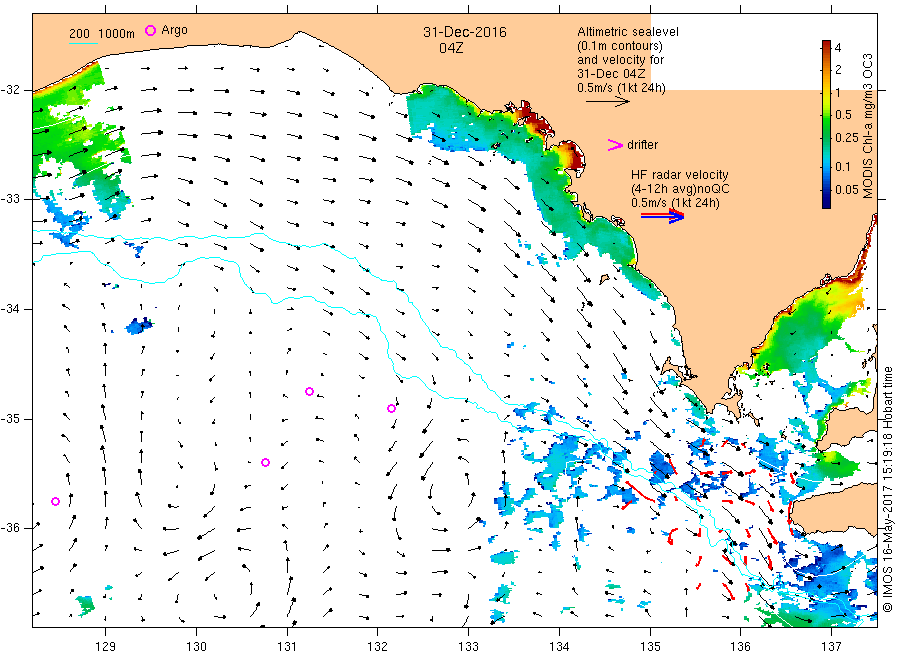Click the '0.5m/s (1kt 24h)' altimetric scale text
This screenshot has height=660, width=900.
622,88
